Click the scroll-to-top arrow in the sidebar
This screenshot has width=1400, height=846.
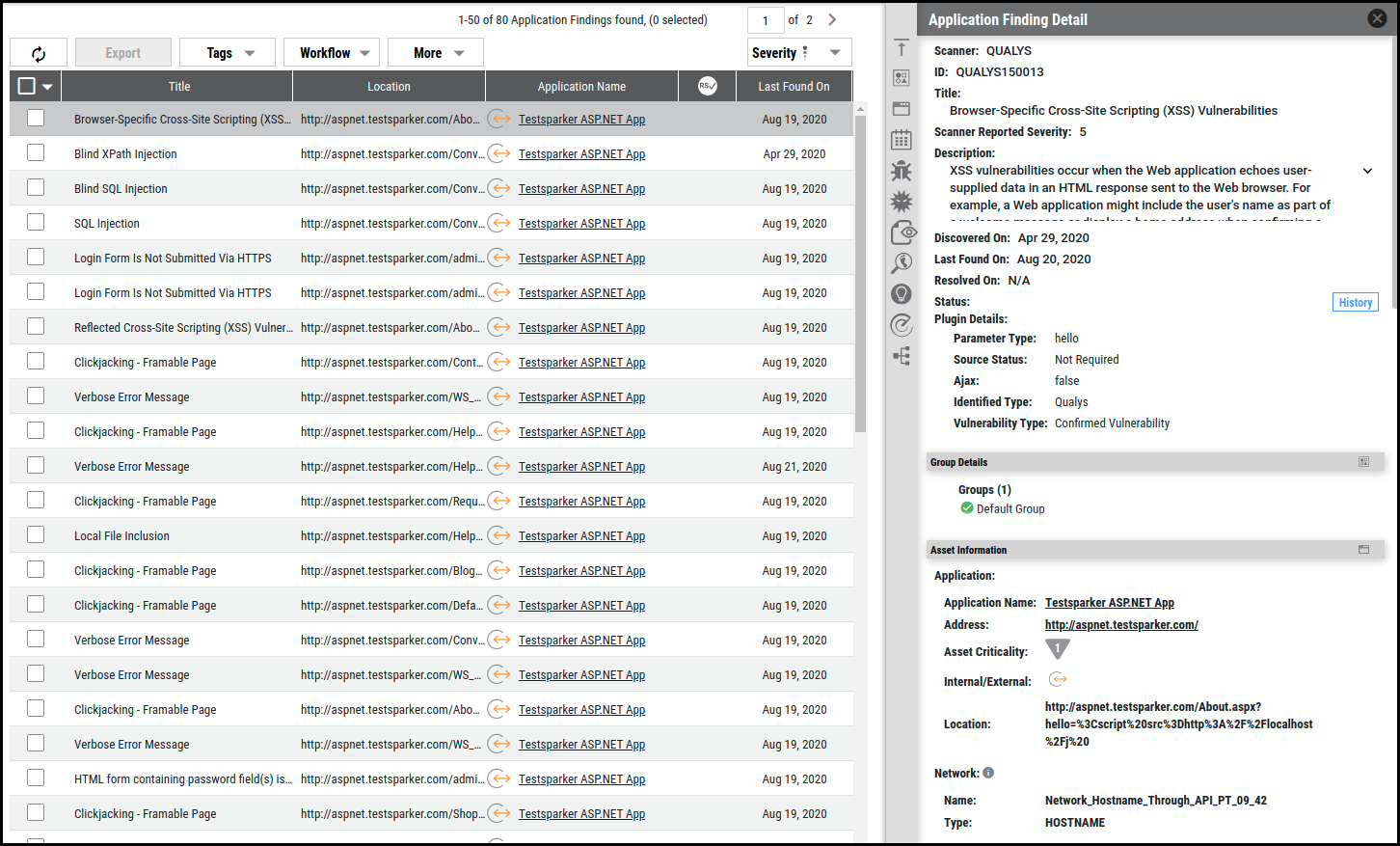click(901, 47)
